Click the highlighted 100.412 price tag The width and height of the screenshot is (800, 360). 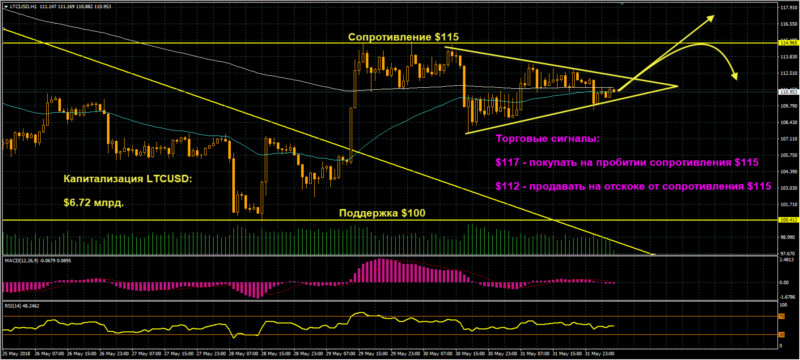pos(788,220)
